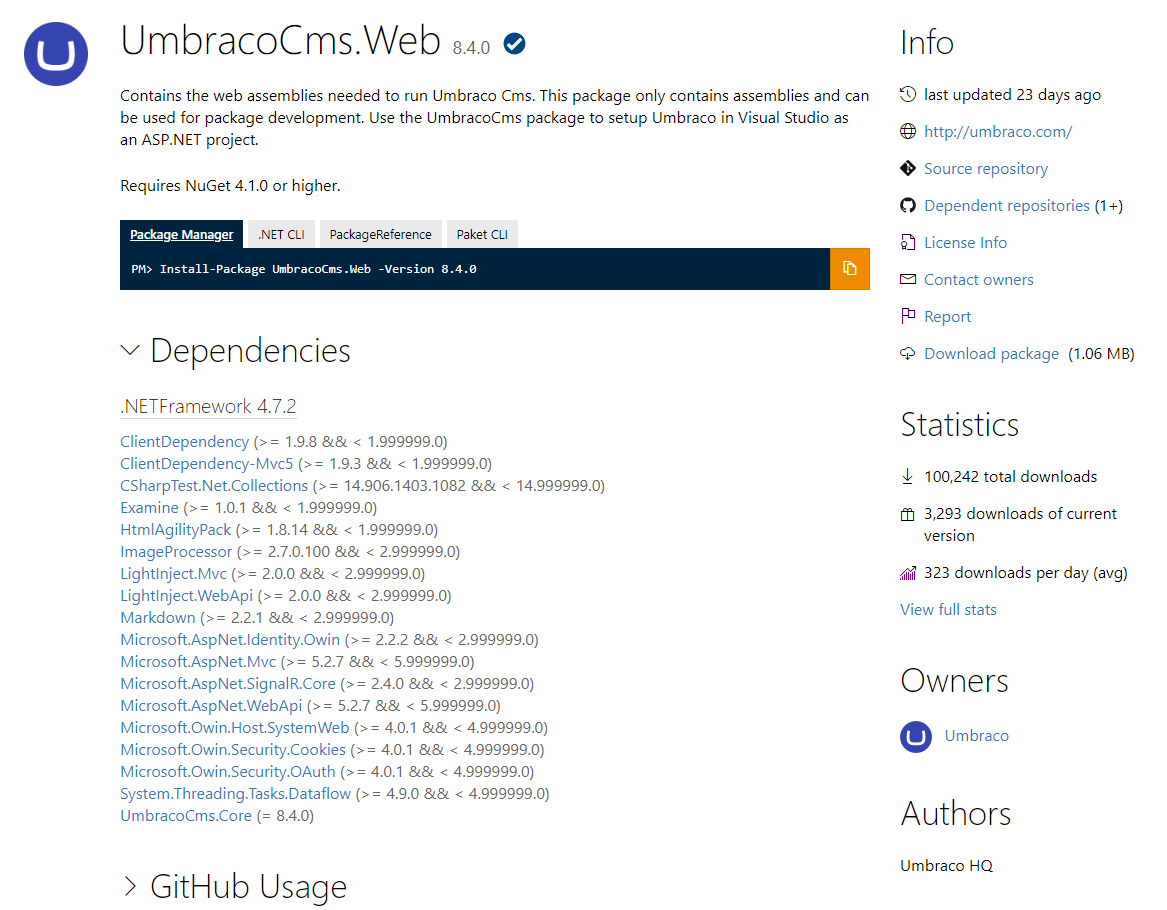
Task: Click the globe icon beside umbraco.com link
Action: point(908,132)
